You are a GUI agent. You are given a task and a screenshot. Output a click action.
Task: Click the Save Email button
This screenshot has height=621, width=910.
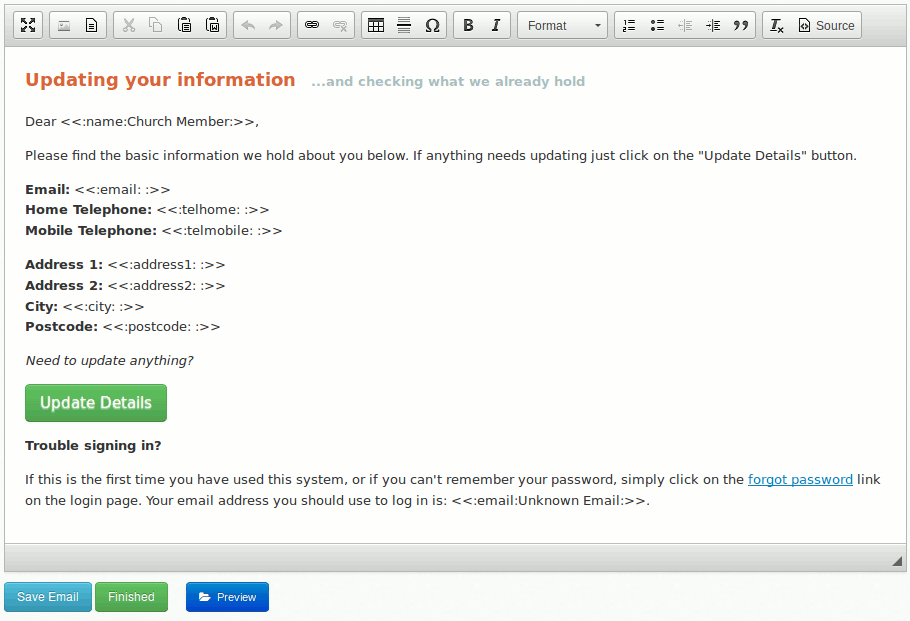pyautogui.click(x=48, y=597)
